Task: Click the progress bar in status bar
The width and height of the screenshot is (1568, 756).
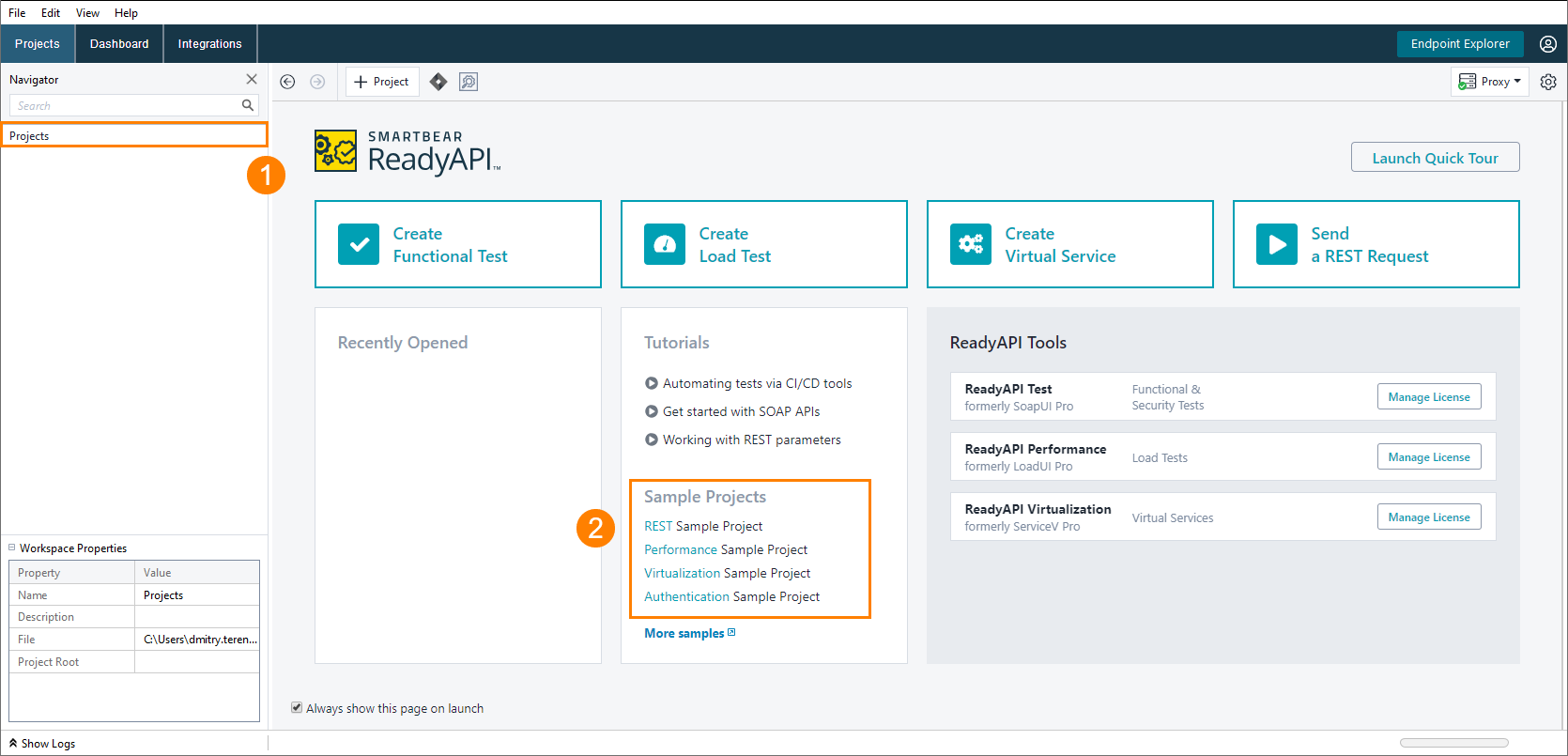Action: pos(1454,743)
